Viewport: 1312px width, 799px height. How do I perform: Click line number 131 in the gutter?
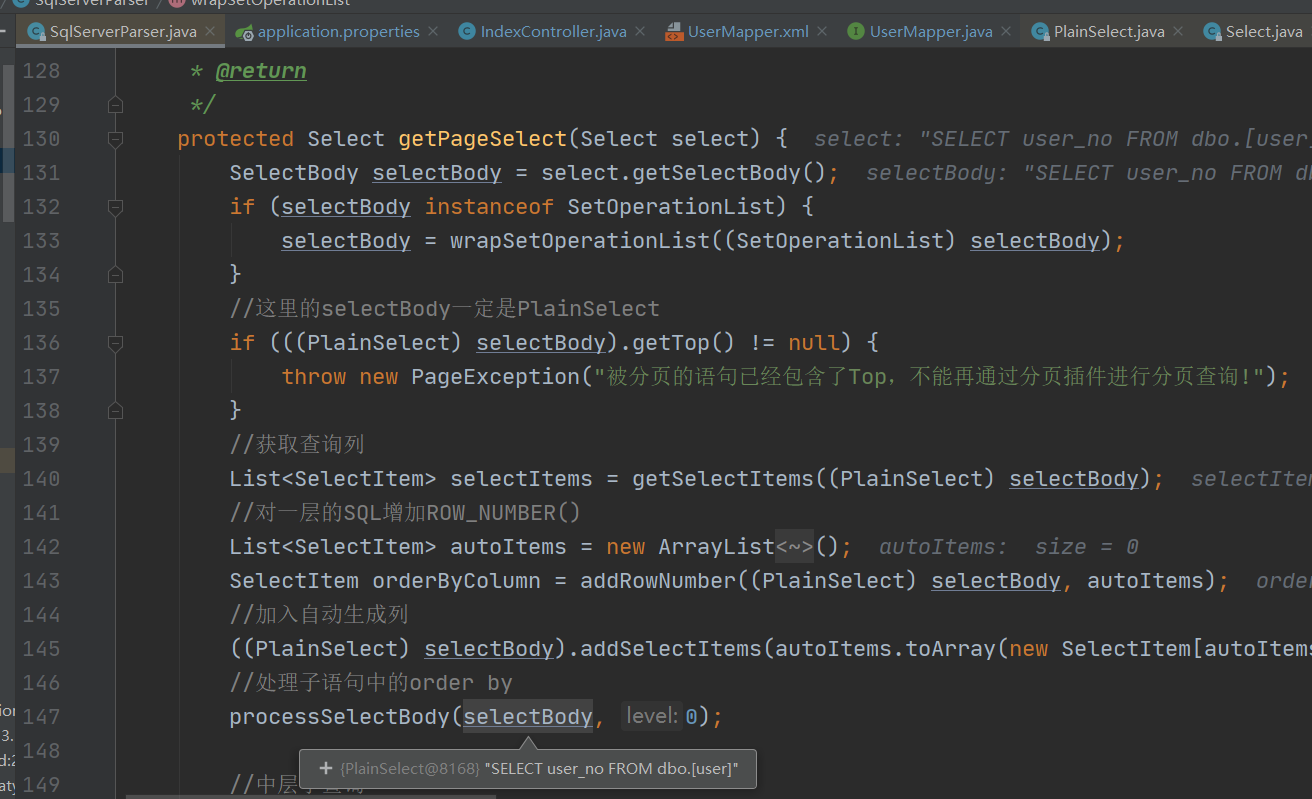pos(41,173)
